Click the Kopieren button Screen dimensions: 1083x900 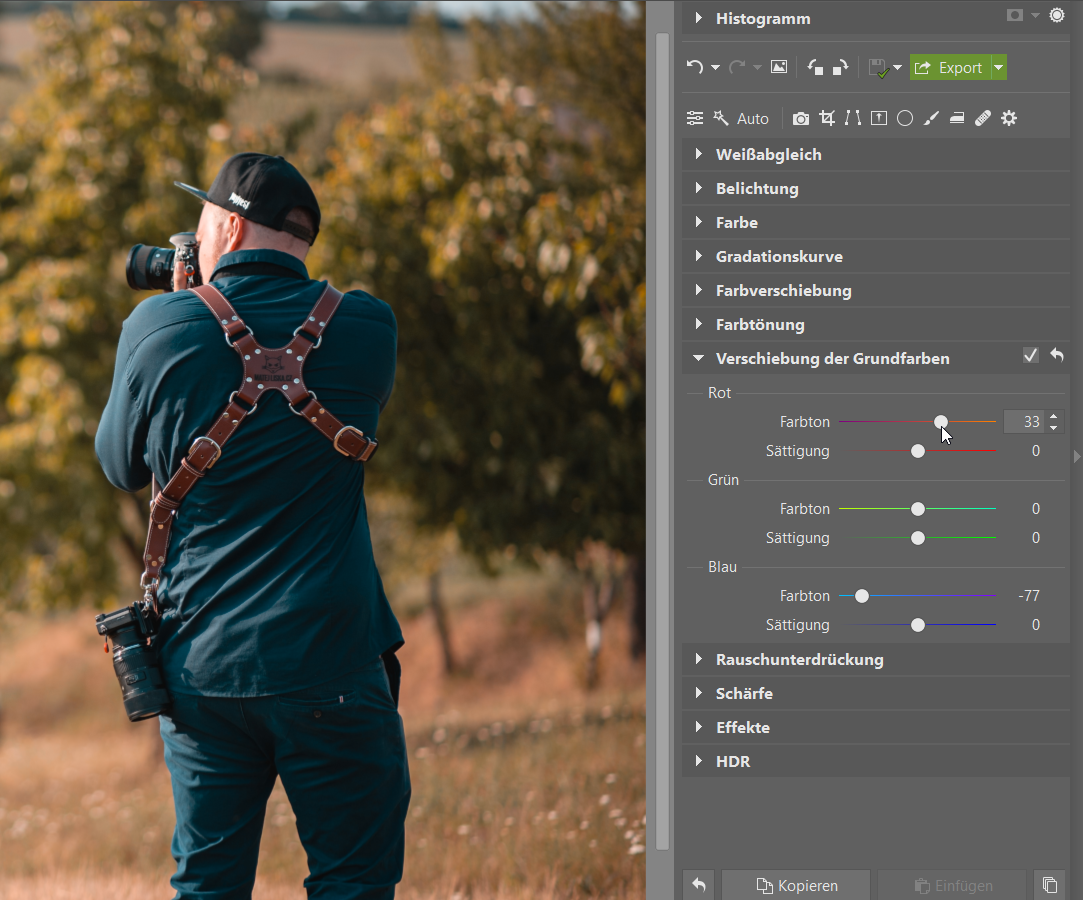pyautogui.click(x=796, y=885)
